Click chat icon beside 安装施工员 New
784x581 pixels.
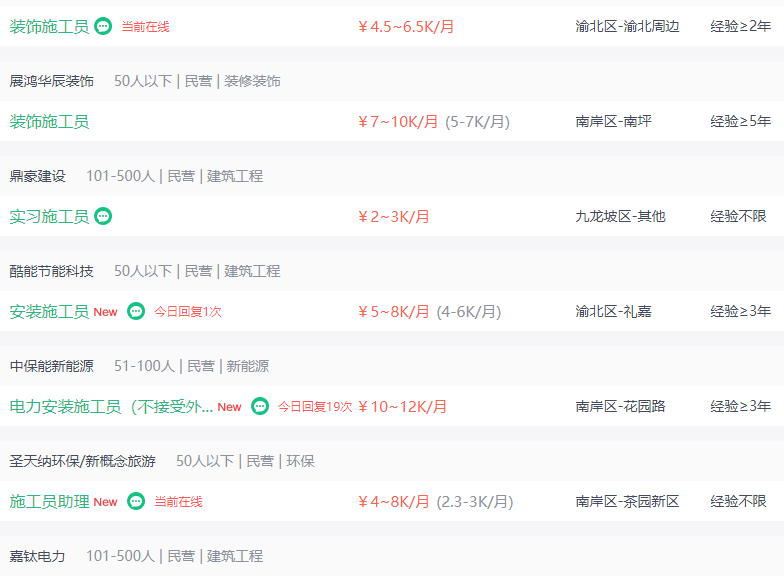click(136, 311)
